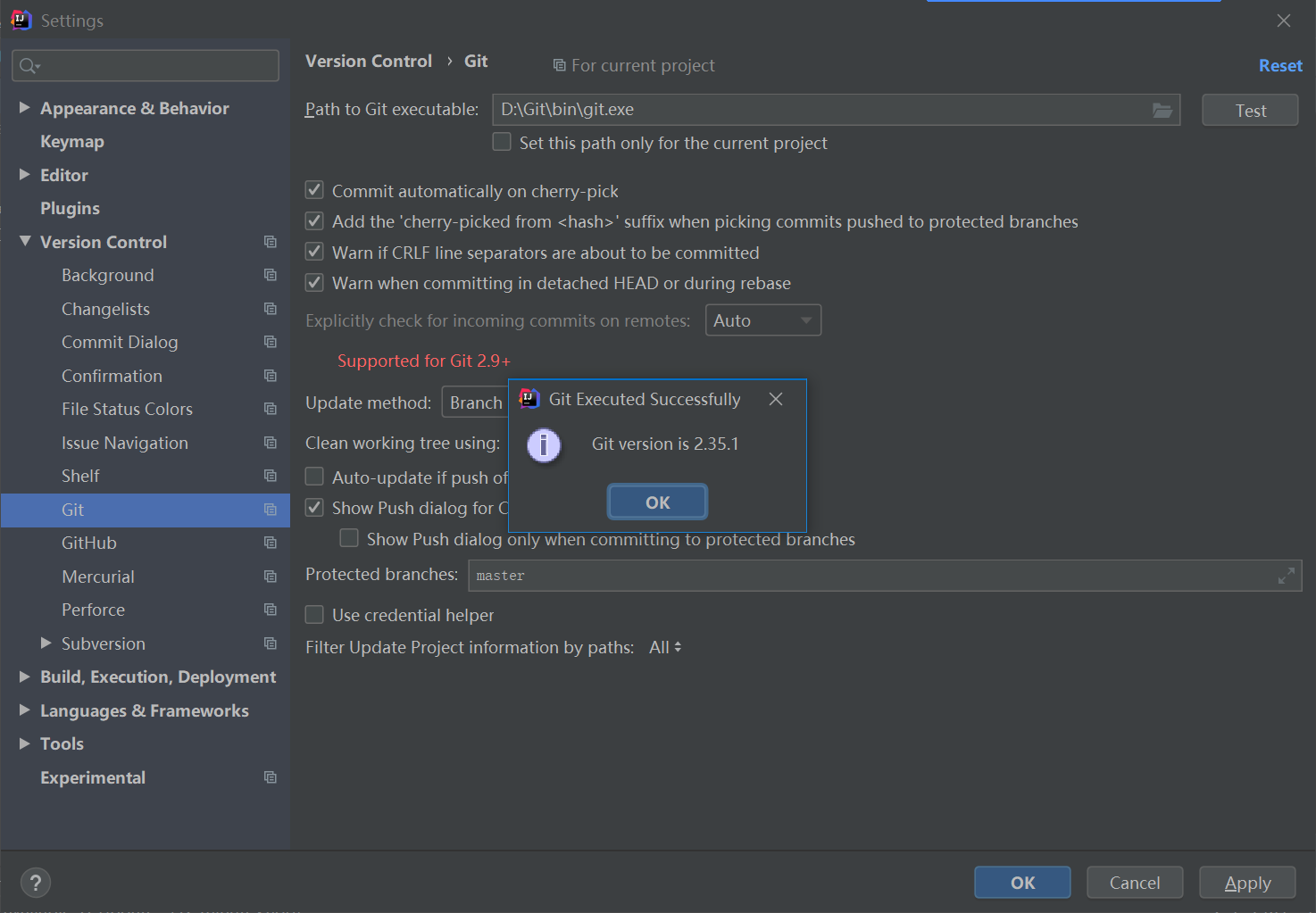Screen dimensions: 1316x913
Task: Expand the Tools section
Action: [x=25, y=743]
